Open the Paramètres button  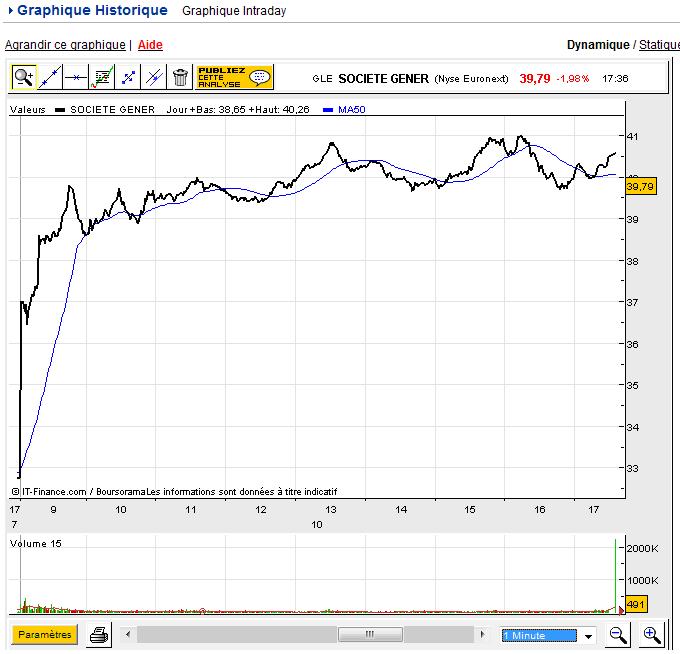pyautogui.click(x=45, y=635)
